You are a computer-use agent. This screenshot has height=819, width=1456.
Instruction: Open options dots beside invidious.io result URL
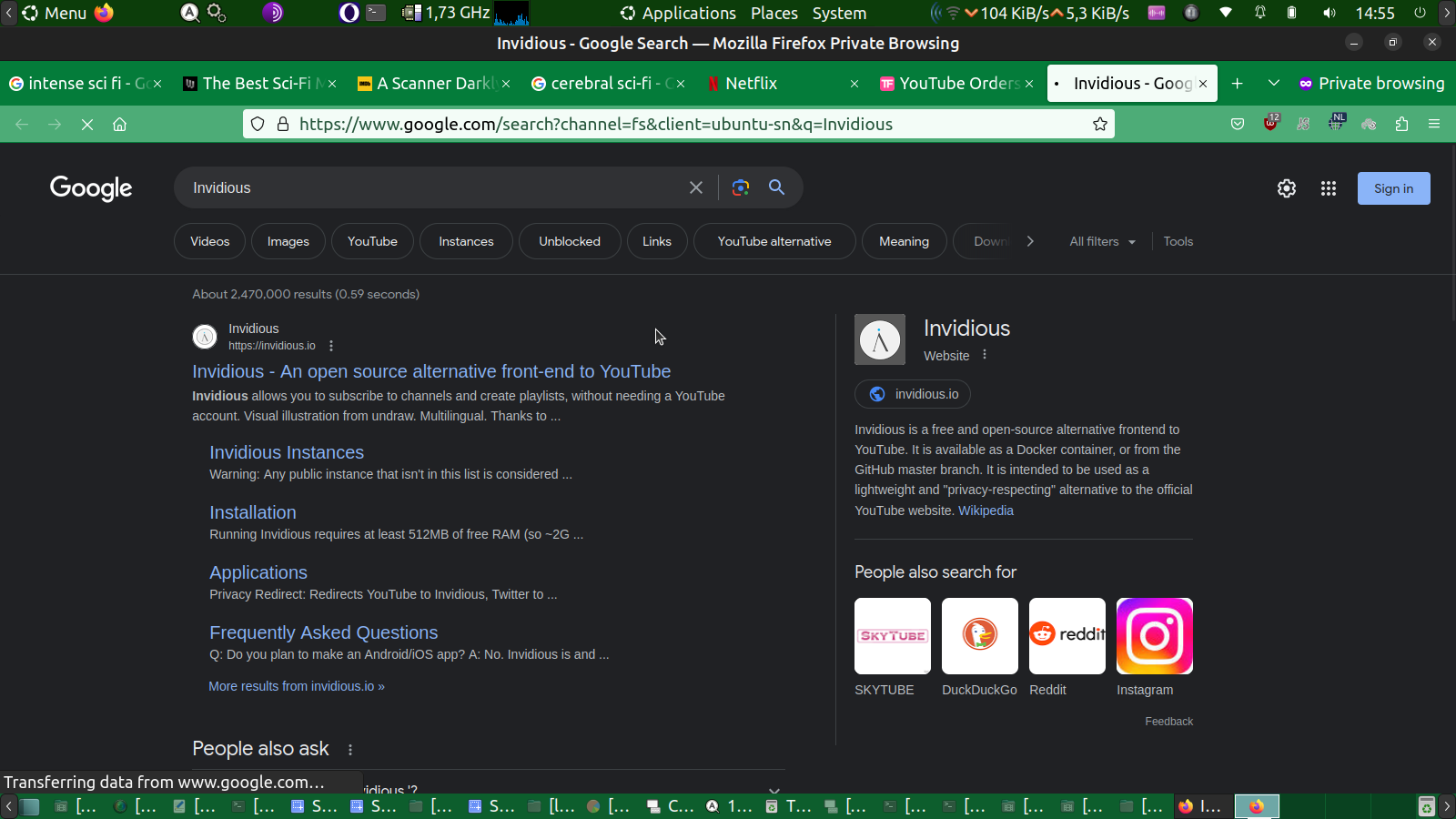pos(331,346)
